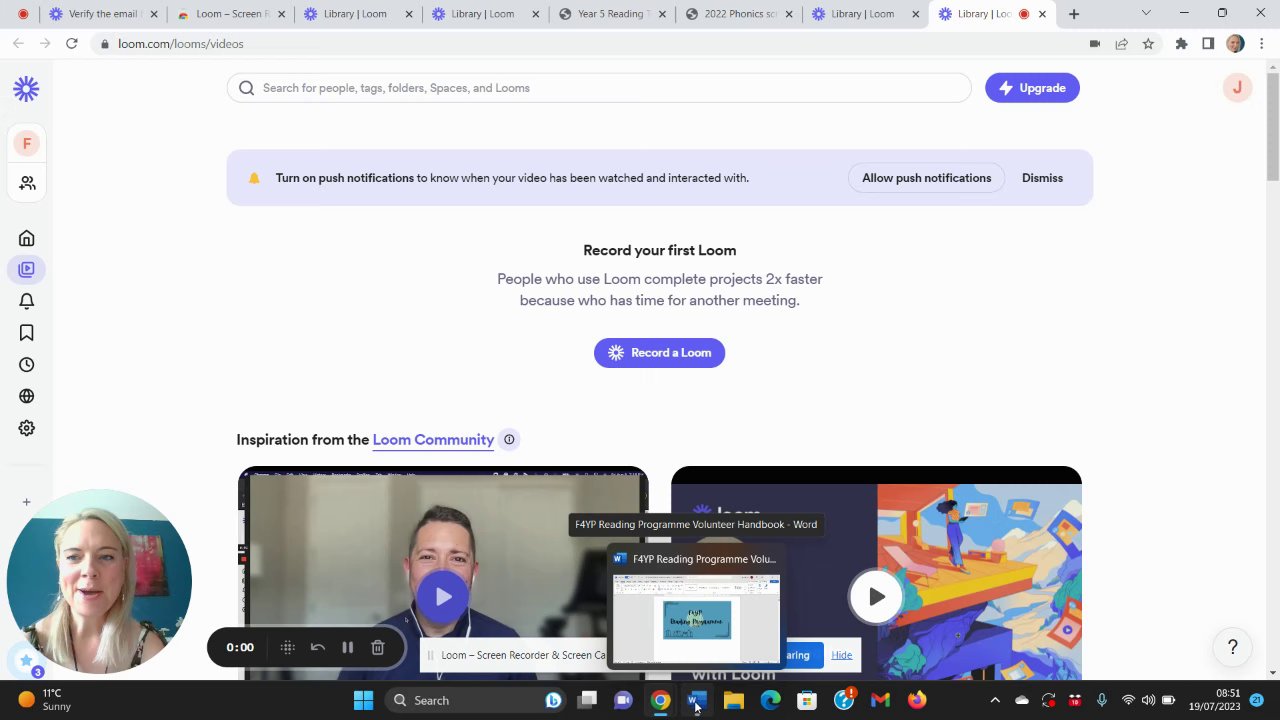Viewport: 1280px width, 720px height.
Task: Open the Library video icon in sidebar
Action: [27, 269]
